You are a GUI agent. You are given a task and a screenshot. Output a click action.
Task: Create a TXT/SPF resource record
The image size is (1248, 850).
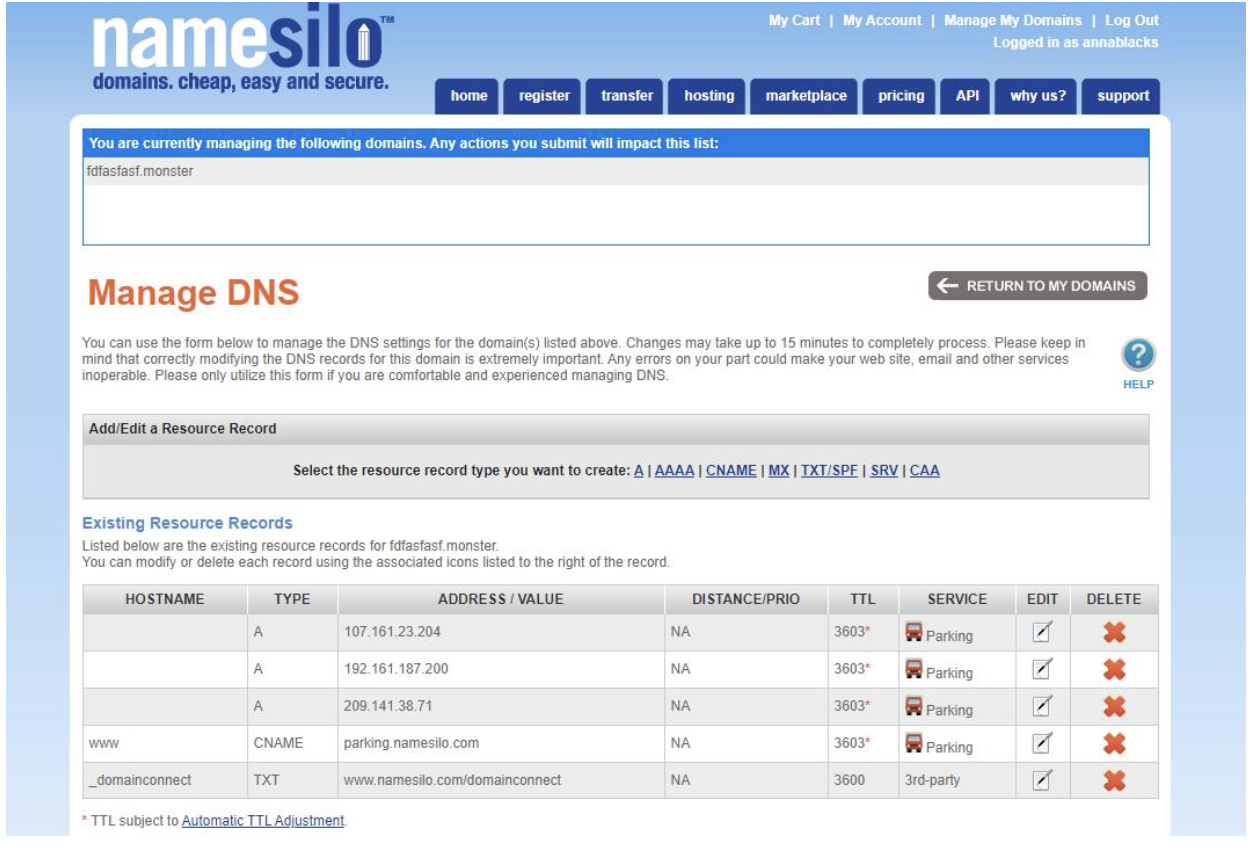coord(829,470)
